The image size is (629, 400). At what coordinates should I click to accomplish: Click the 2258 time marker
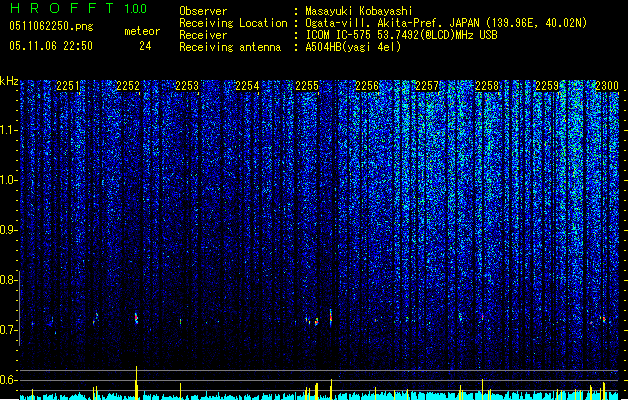487,86
